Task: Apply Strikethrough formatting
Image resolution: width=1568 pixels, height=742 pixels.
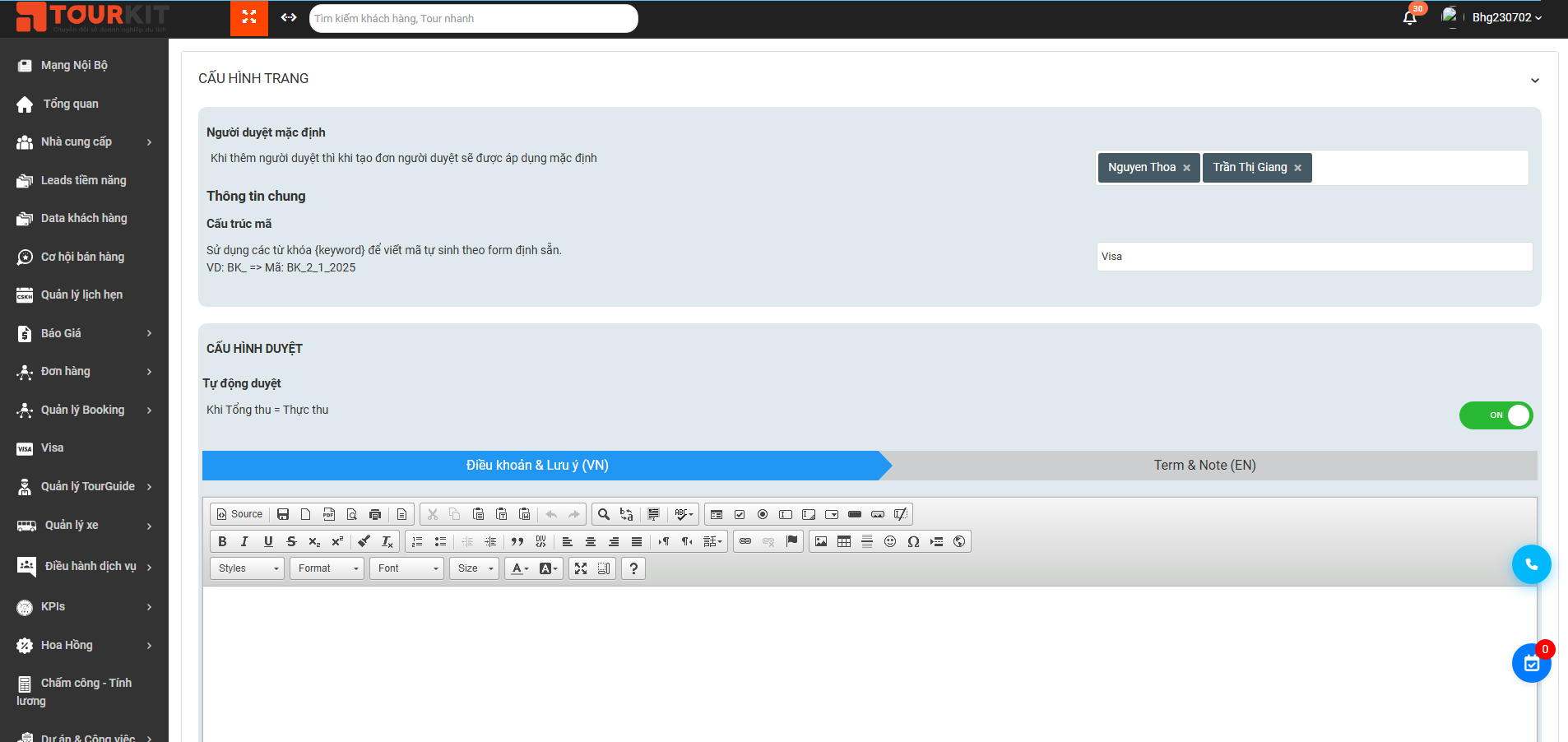Action: [291, 541]
